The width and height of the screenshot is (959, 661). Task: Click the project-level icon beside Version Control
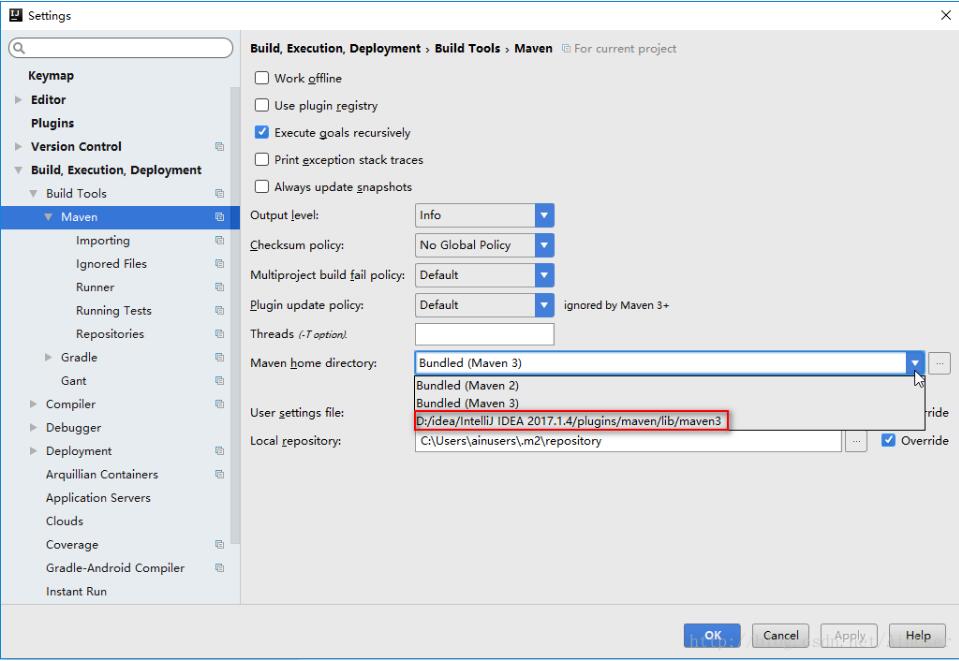(219, 147)
